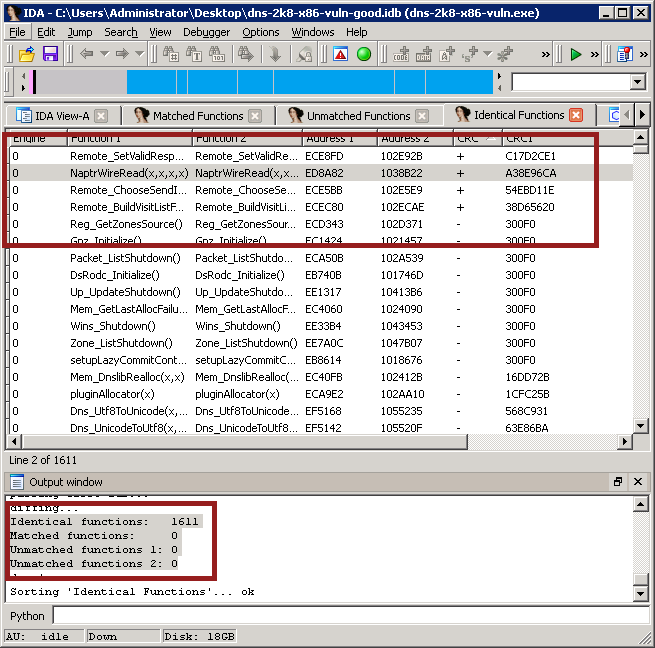The height and width of the screenshot is (648, 655).
Task: Open the breakpoints list icon
Action: pos(625,54)
